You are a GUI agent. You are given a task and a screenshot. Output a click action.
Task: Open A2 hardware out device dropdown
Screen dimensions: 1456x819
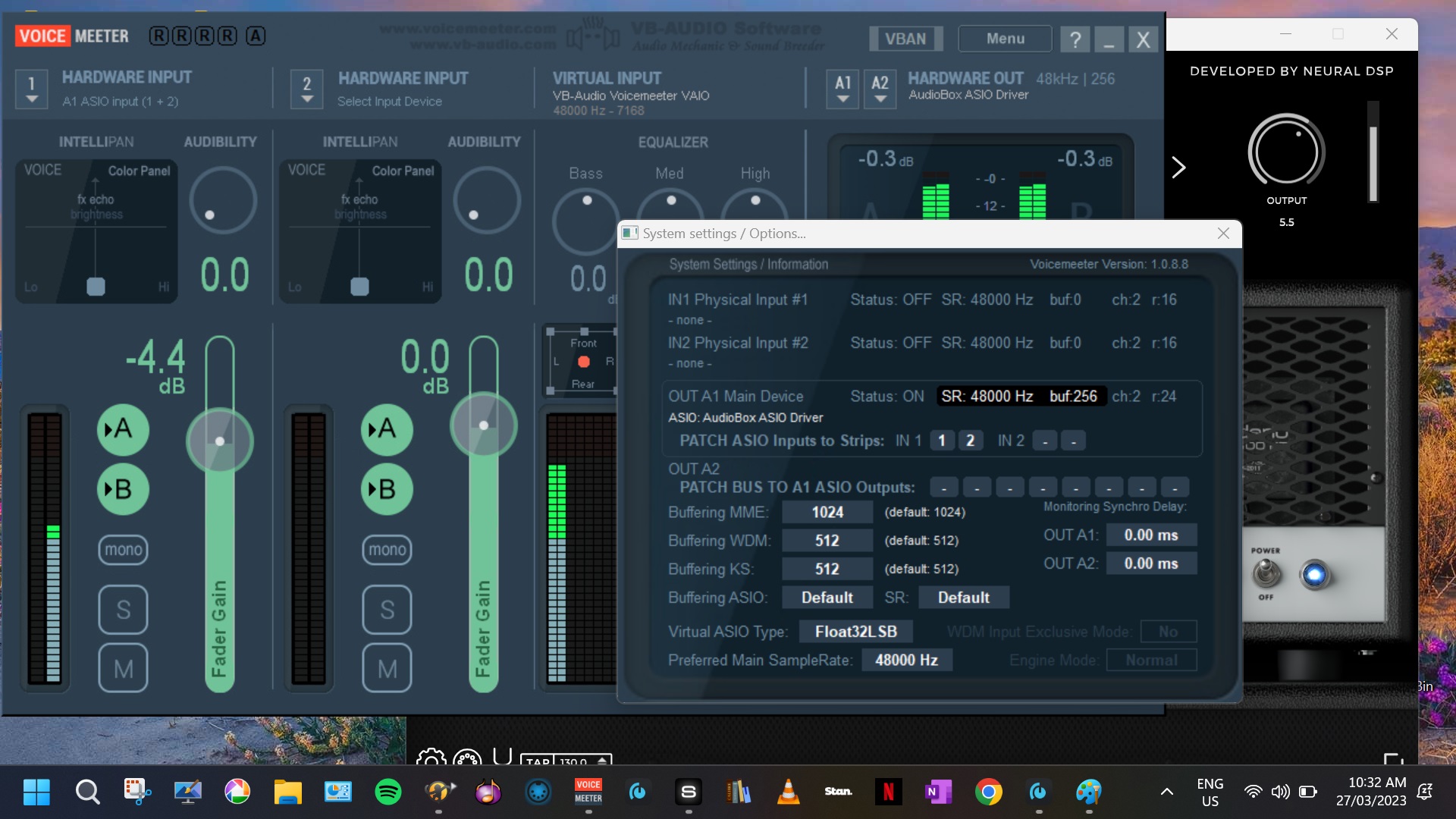click(880, 89)
